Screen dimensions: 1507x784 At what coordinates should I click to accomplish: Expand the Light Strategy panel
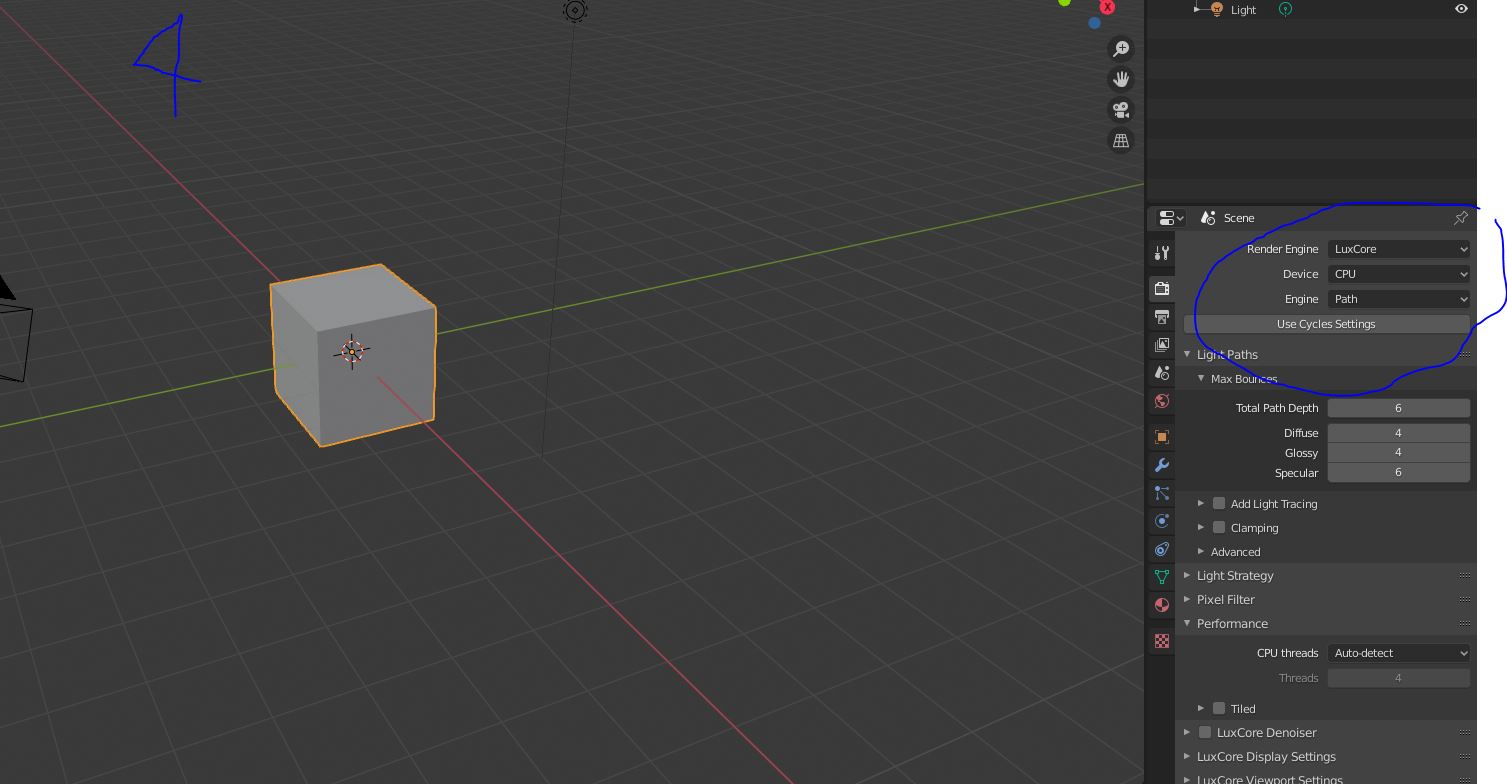point(1235,576)
